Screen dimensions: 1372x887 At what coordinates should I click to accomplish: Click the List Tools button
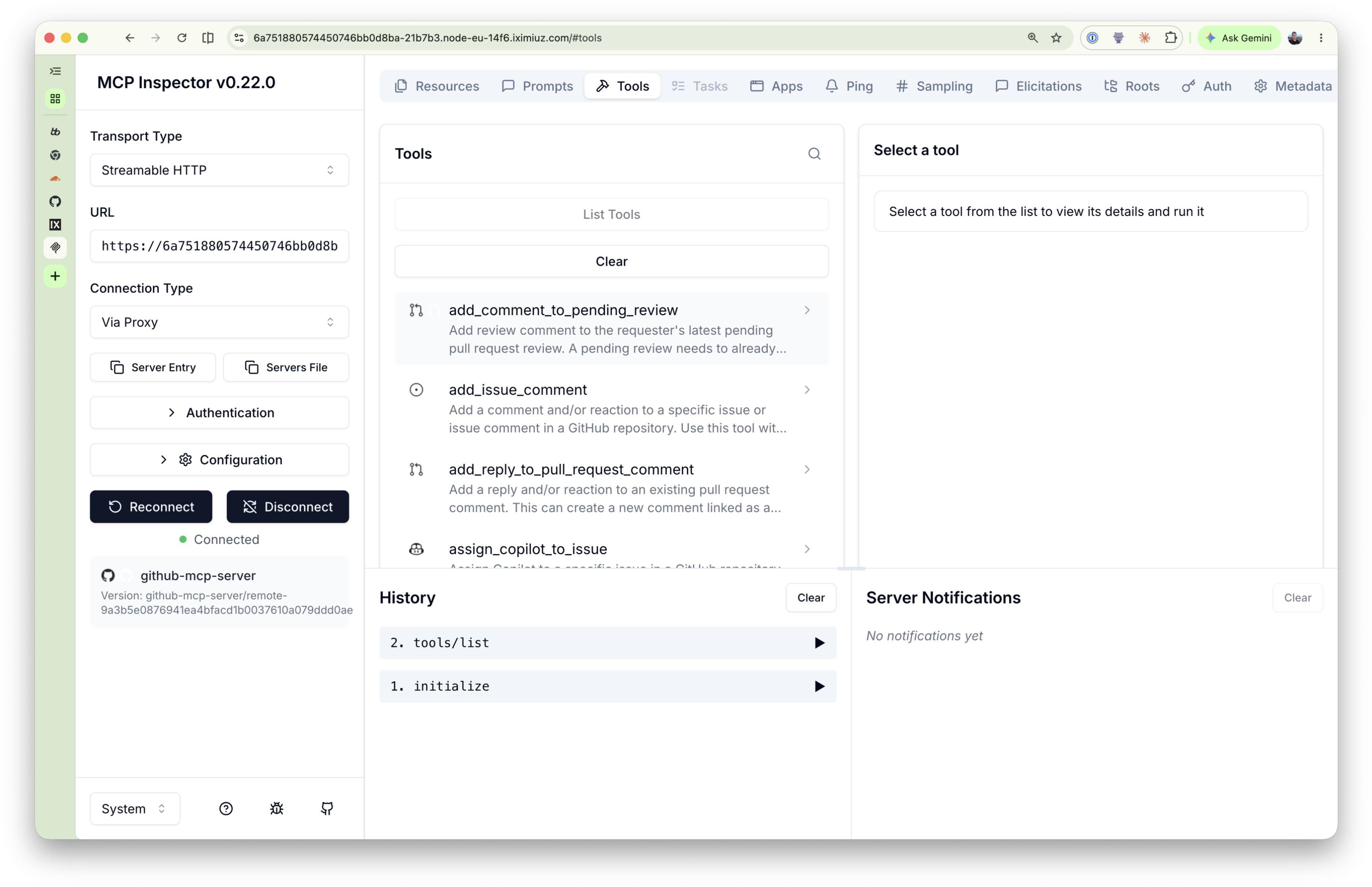[x=611, y=214]
